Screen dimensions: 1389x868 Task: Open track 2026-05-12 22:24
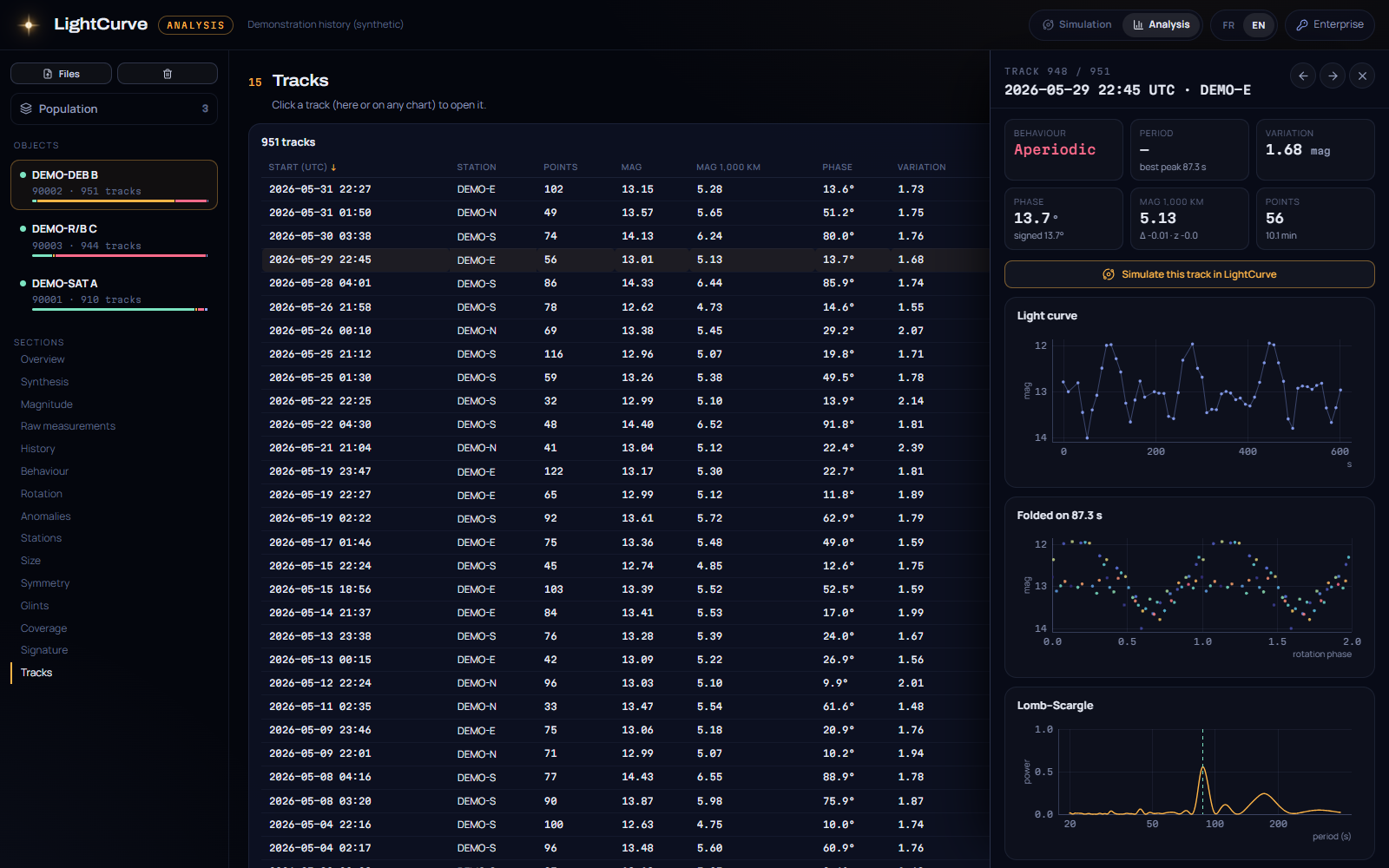[x=625, y=683]
